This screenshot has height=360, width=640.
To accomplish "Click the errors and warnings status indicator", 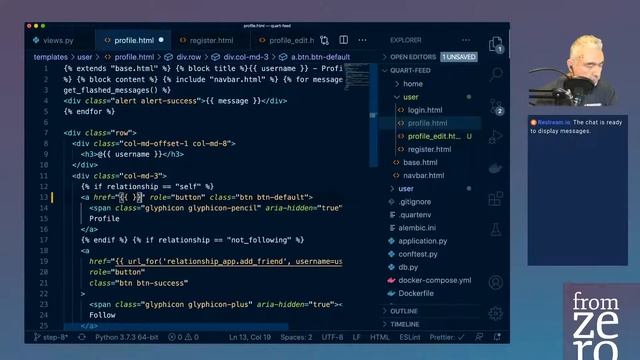I will [183, 337].
